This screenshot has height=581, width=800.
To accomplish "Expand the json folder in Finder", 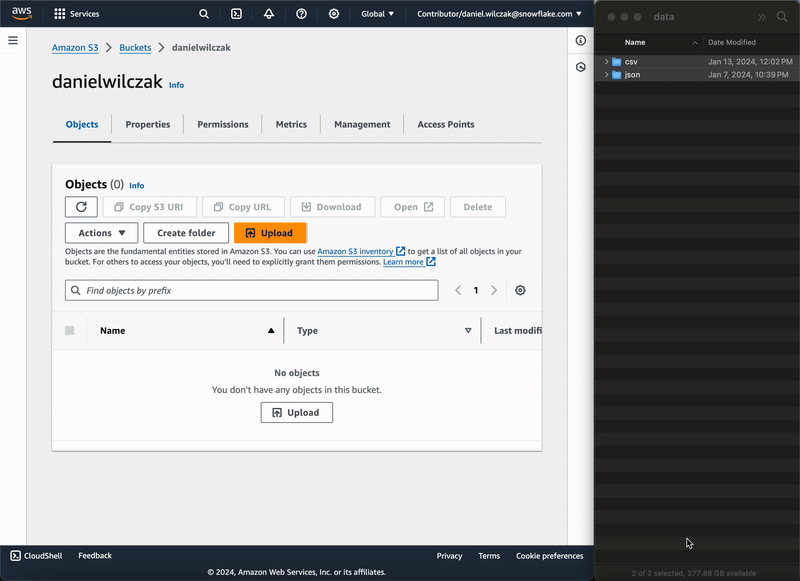I will pyautogui.click(x=606, y=75).
